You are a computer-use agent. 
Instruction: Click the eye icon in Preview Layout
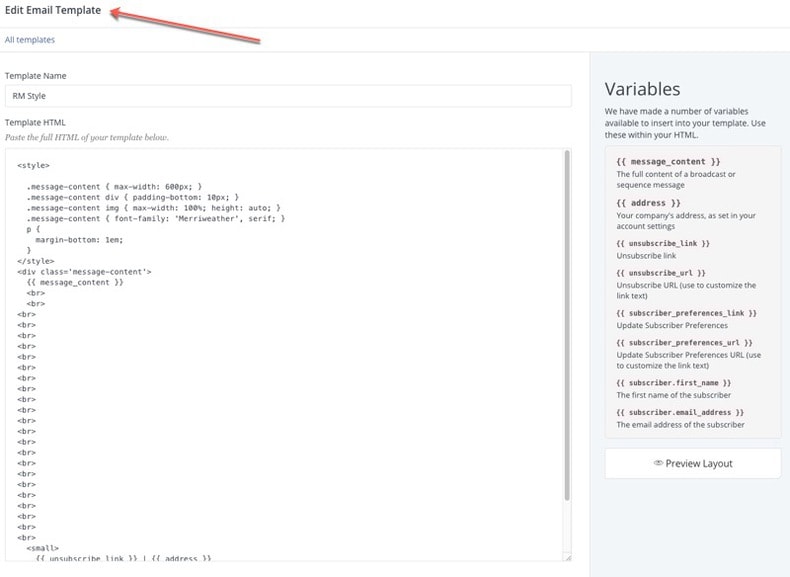click(658, 464)
